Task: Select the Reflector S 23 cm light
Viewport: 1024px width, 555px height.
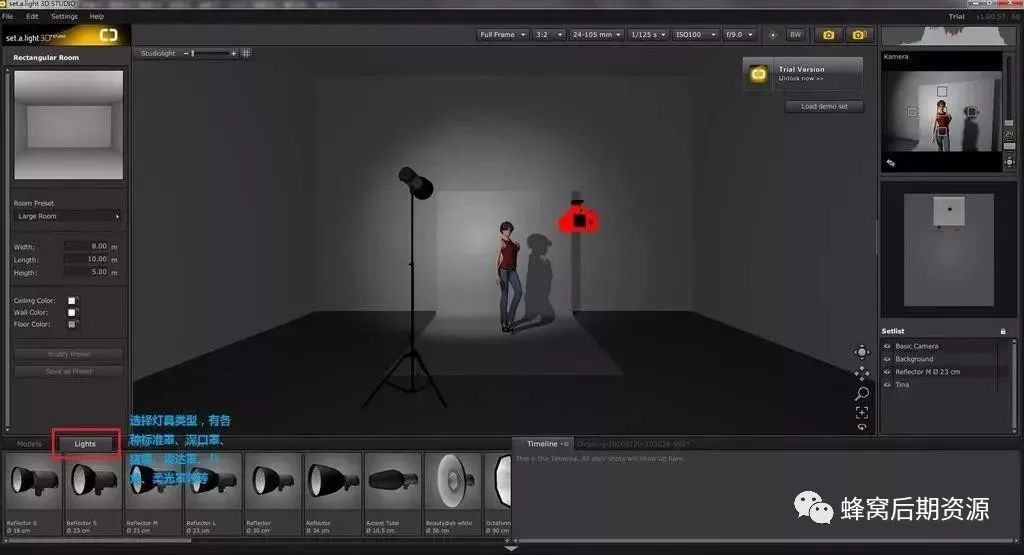Action: coord(93,494)
